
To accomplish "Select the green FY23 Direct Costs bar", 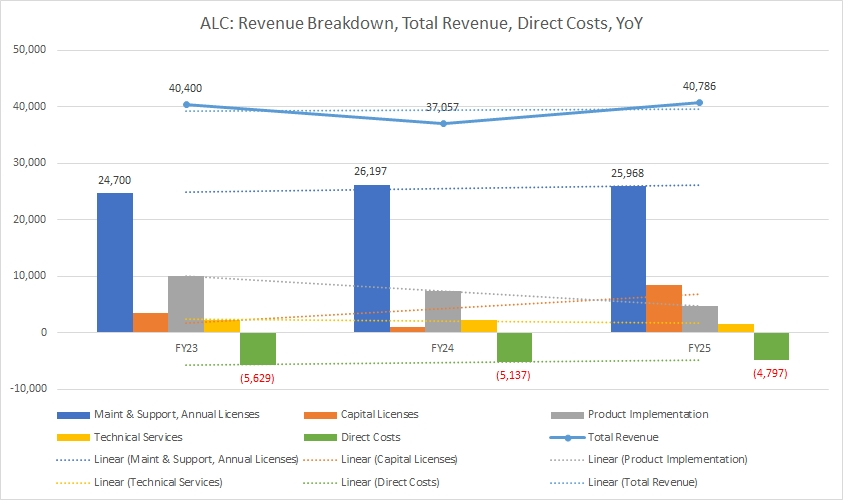I will coord(258,348).
